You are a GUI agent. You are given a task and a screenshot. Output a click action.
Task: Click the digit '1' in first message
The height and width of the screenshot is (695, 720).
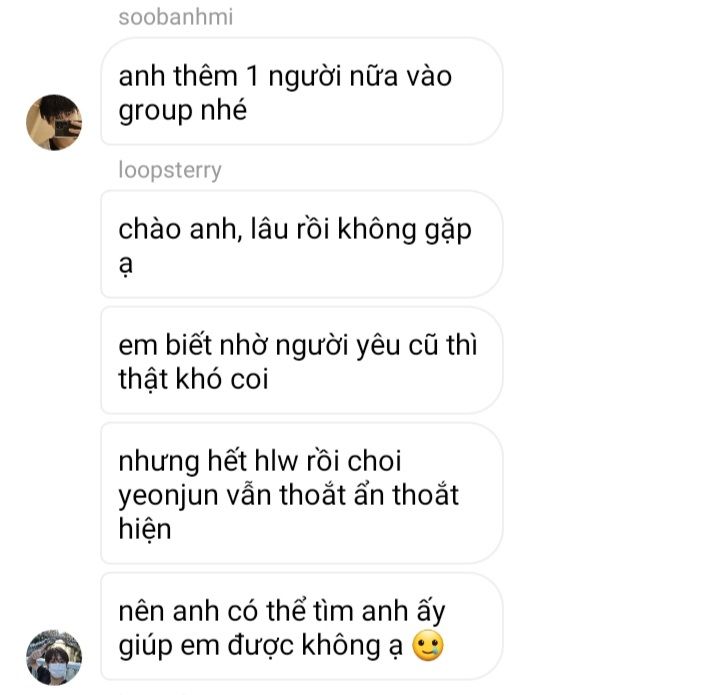253,76
